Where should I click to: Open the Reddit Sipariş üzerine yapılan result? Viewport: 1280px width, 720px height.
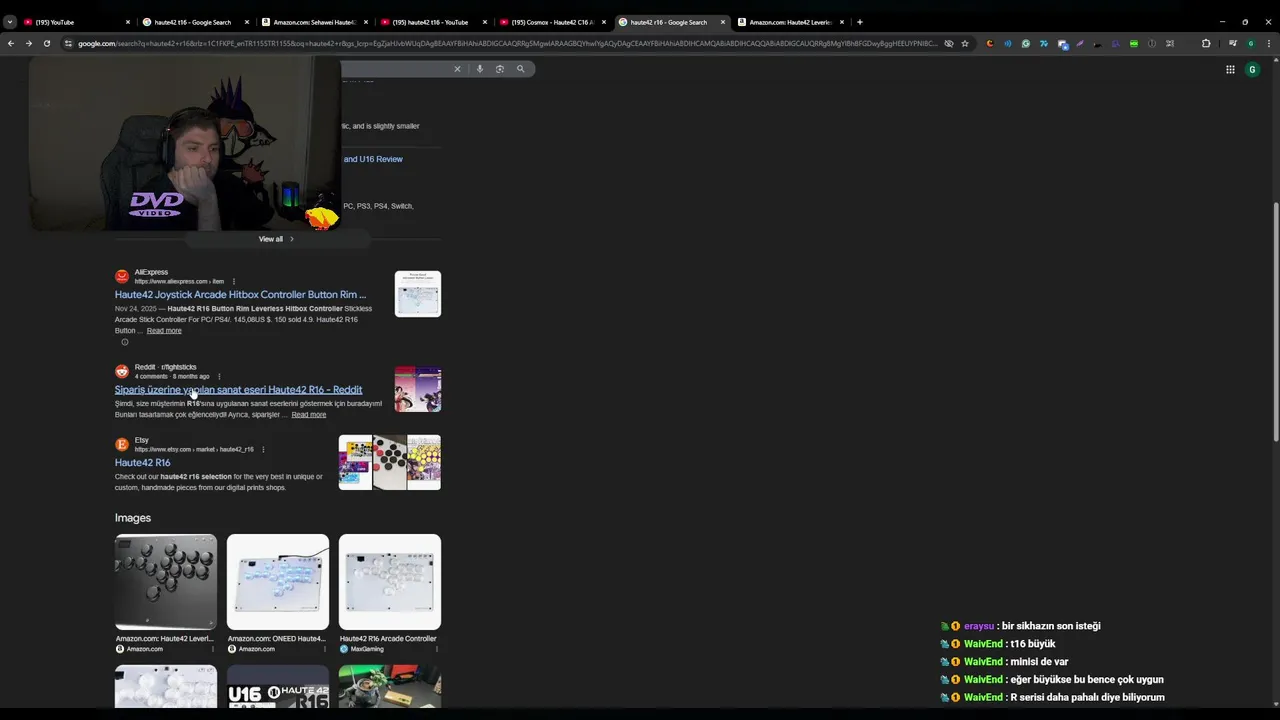pos(238,390)
